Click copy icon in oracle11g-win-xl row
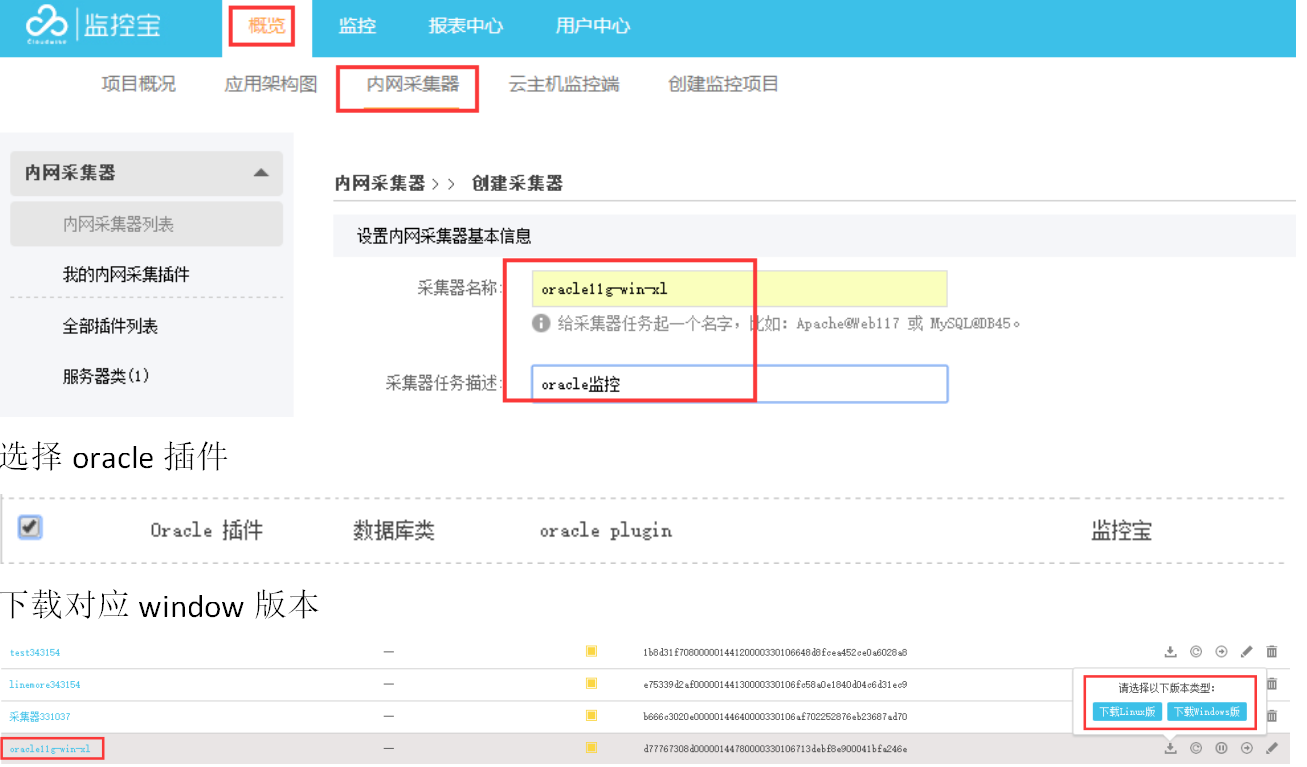The height and width of the screenshot is (767, 1307). click(x=1196, y=748)
